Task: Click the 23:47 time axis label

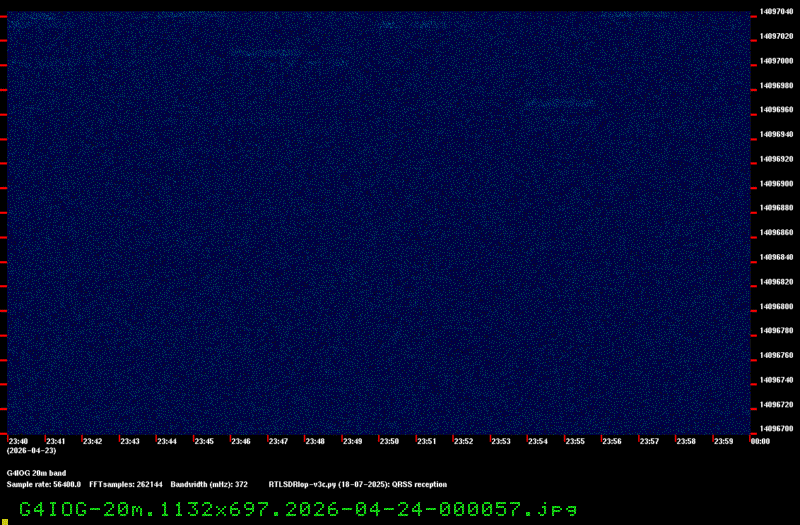Action: point(278,441)
